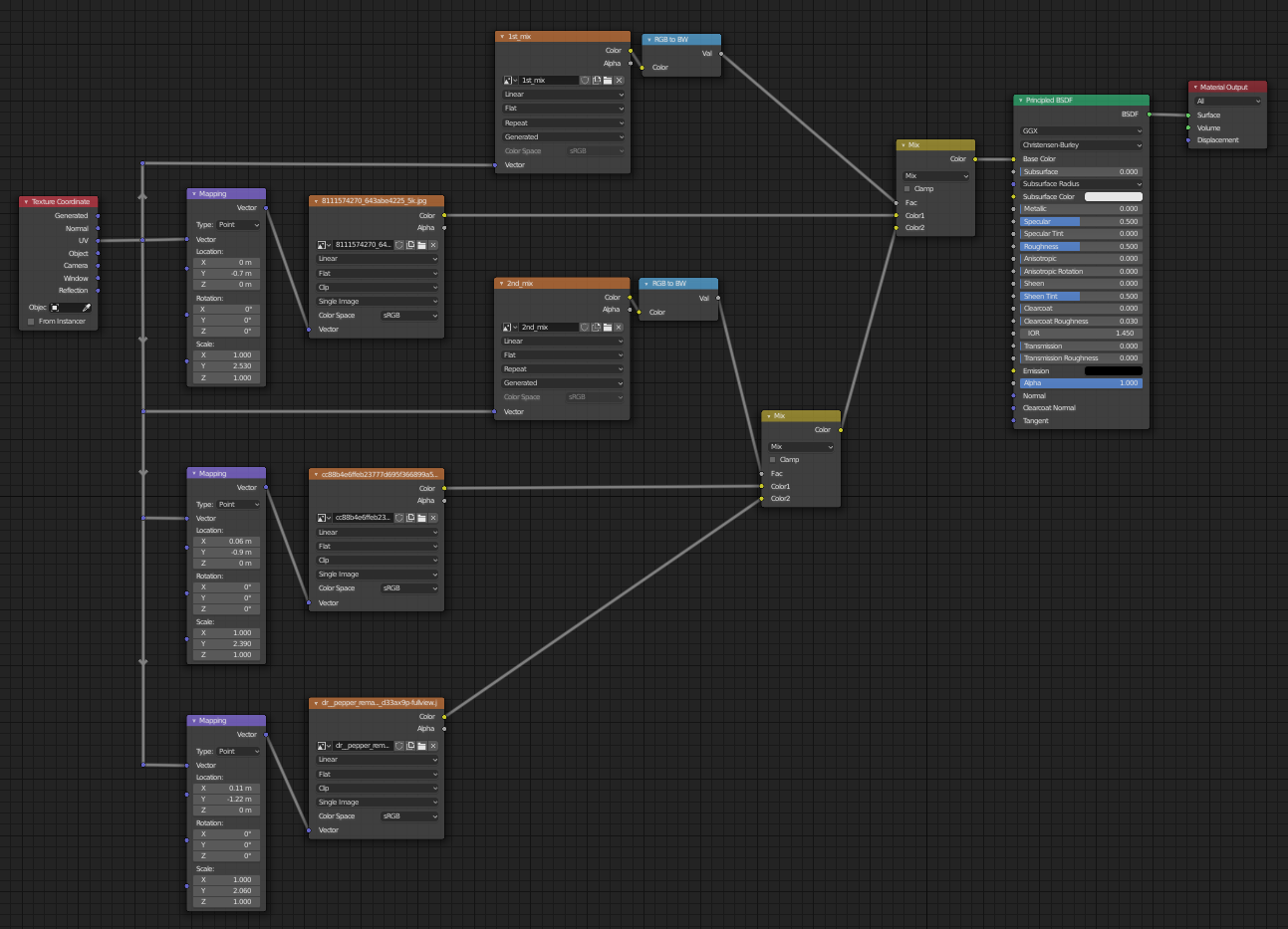This screenshot has width=1288, height=929.
Task: Open Clip extension dropdown in cc88b4e6 node
Action: (x=378, y=560)
